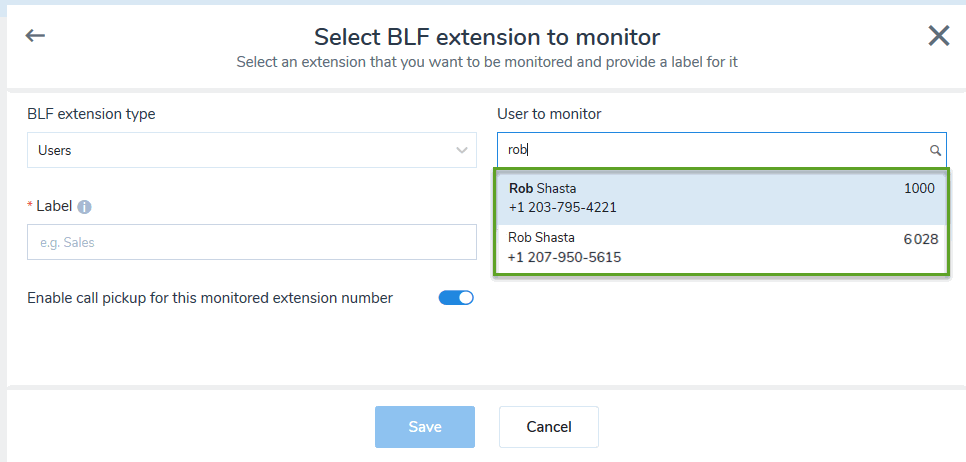Viewport: 966px width, 462px height.
Task: Click the 1000 extension number in results
Action: (919, 189)
